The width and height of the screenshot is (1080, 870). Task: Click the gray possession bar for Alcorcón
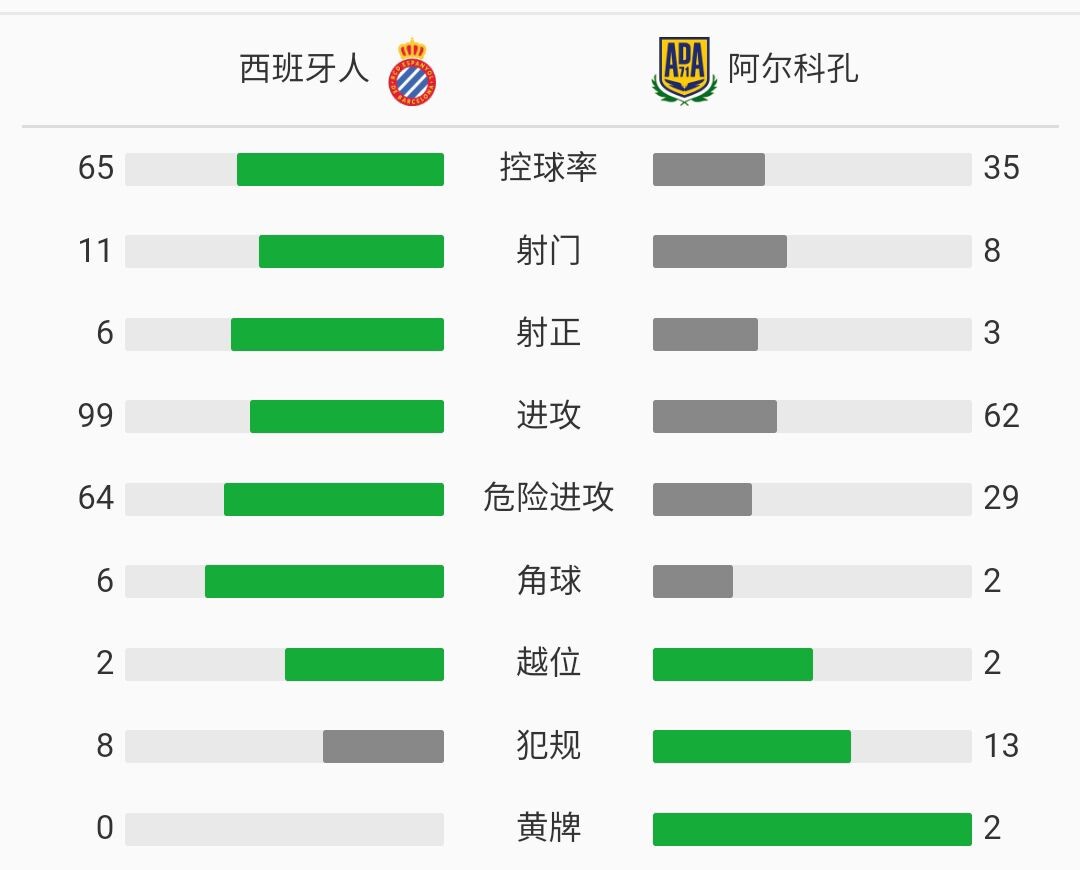tap(709, 169)
